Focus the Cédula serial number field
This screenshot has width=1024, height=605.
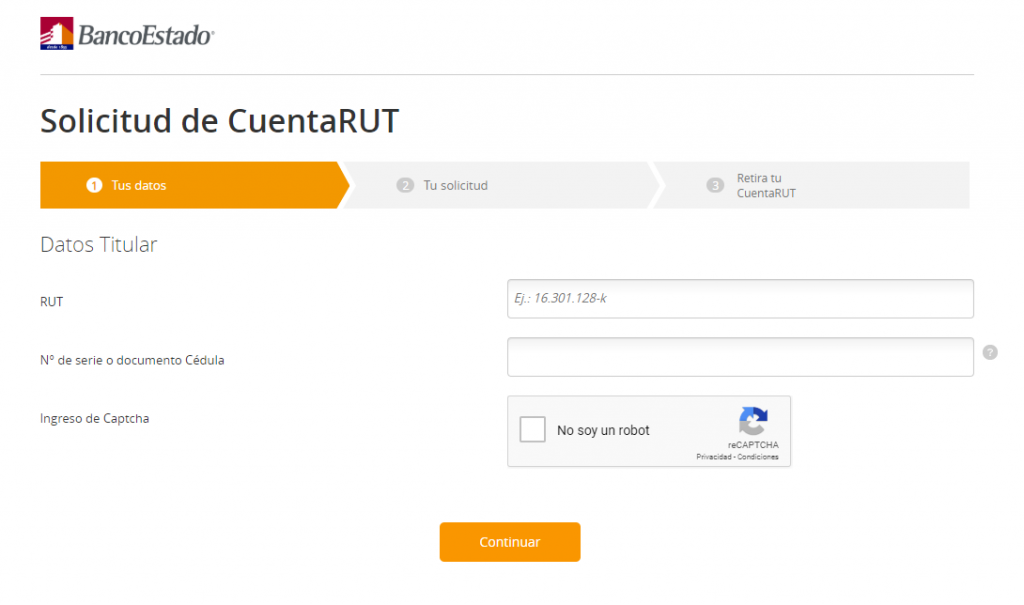pos(741,357)
